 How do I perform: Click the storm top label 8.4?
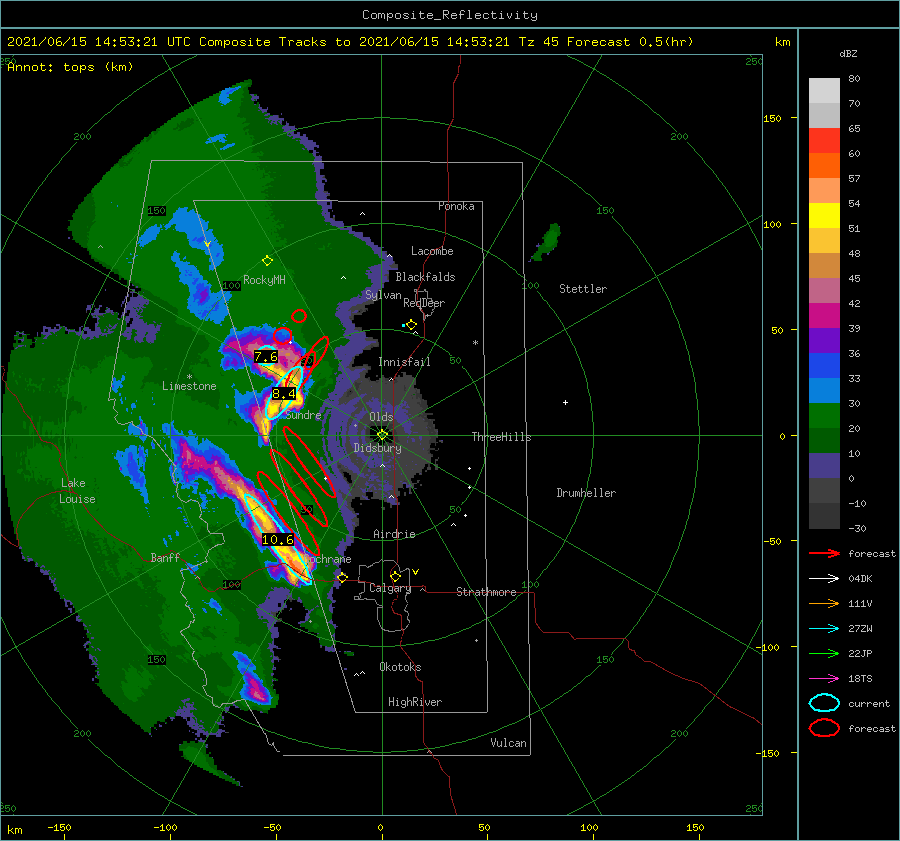click(x=284, y=393)
